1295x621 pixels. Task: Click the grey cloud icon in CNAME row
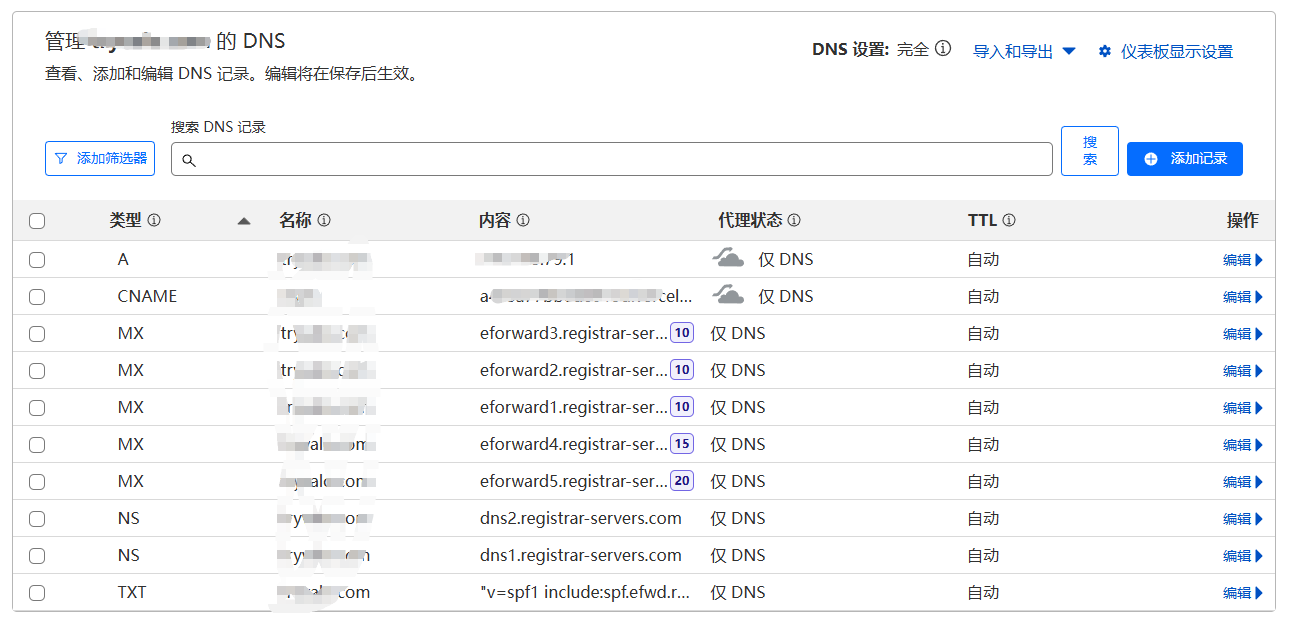(728, 296)
